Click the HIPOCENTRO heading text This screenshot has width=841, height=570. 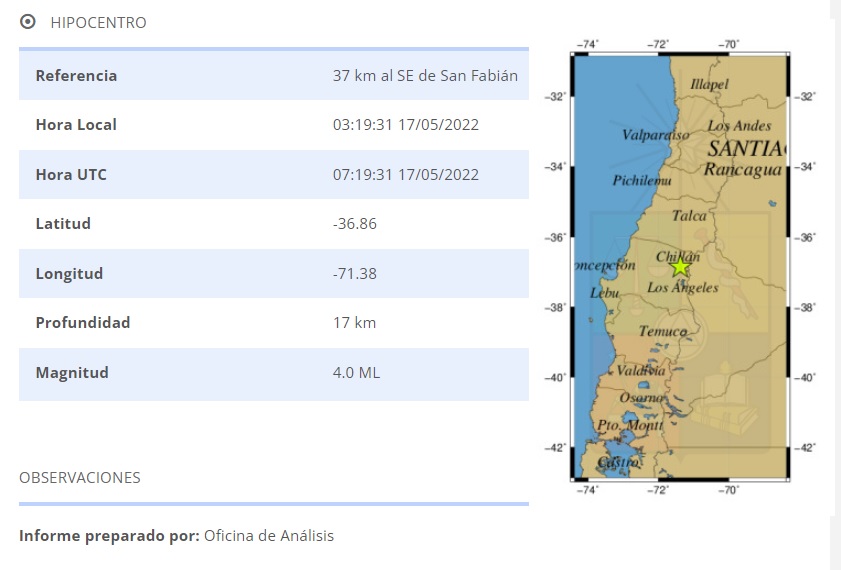click(98, 23)
